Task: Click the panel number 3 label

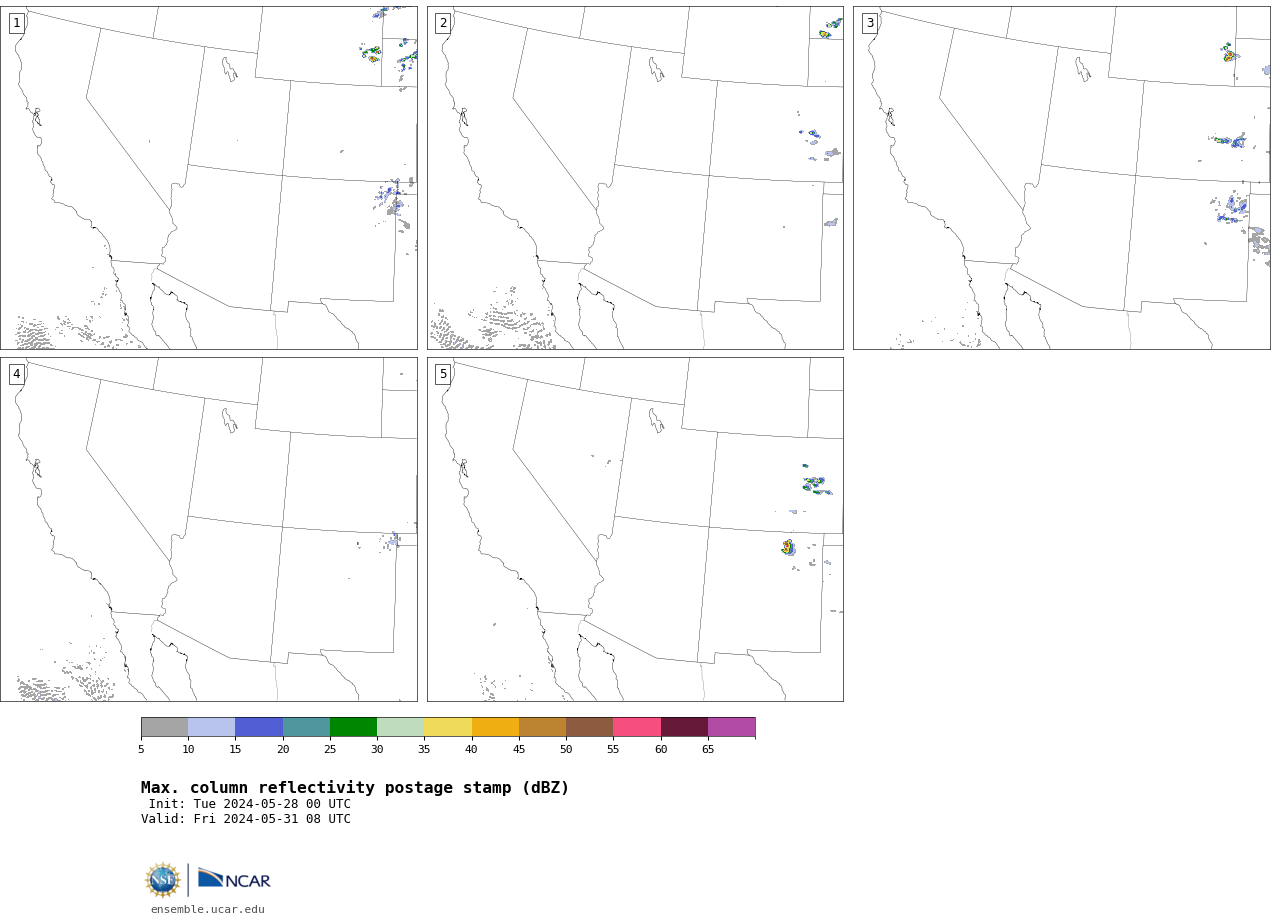Action: point(870,23)
